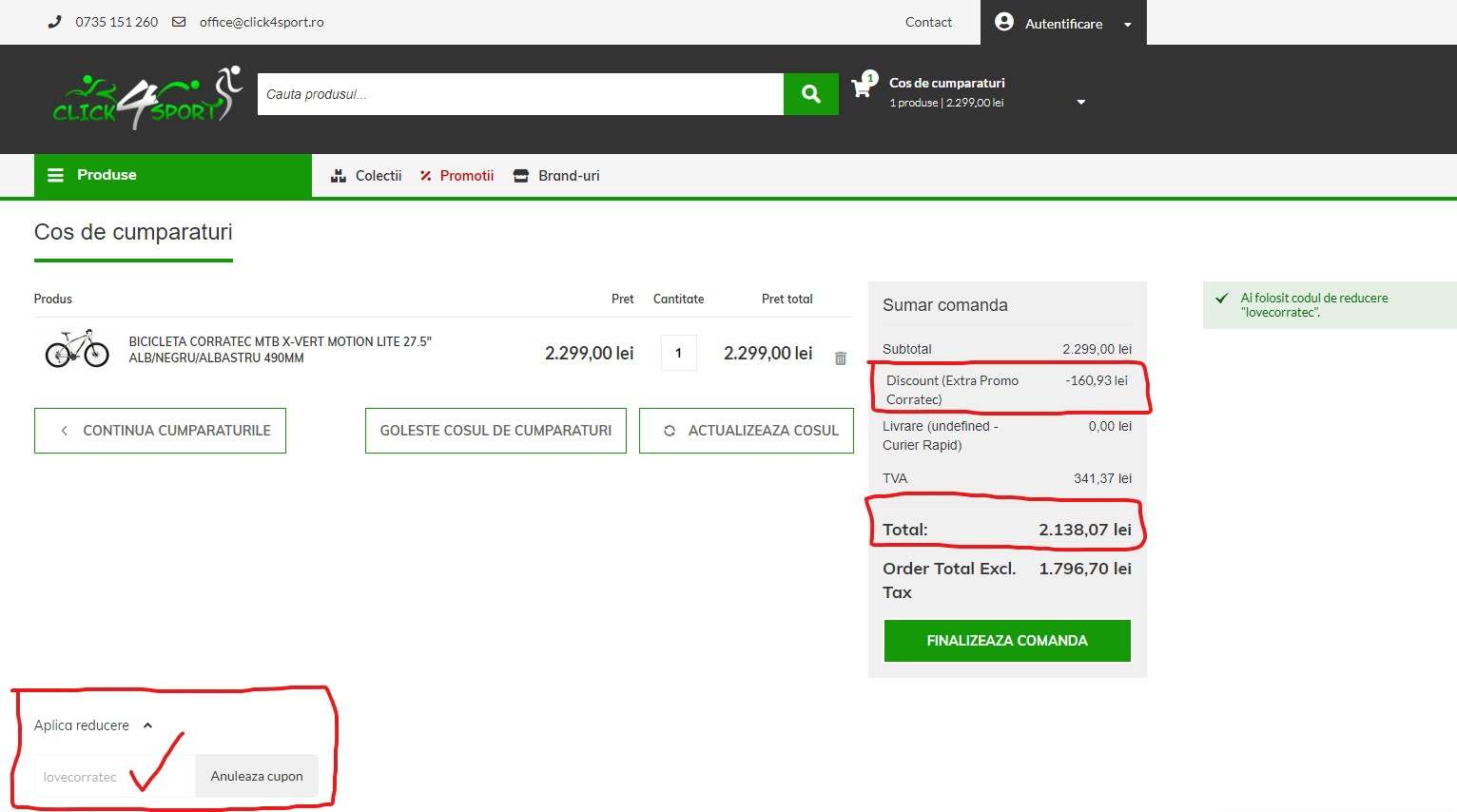The width and height of the screenshot is (1457, 812).
Task: Collapse the Aplica reducere section
Action: (93, 725)
